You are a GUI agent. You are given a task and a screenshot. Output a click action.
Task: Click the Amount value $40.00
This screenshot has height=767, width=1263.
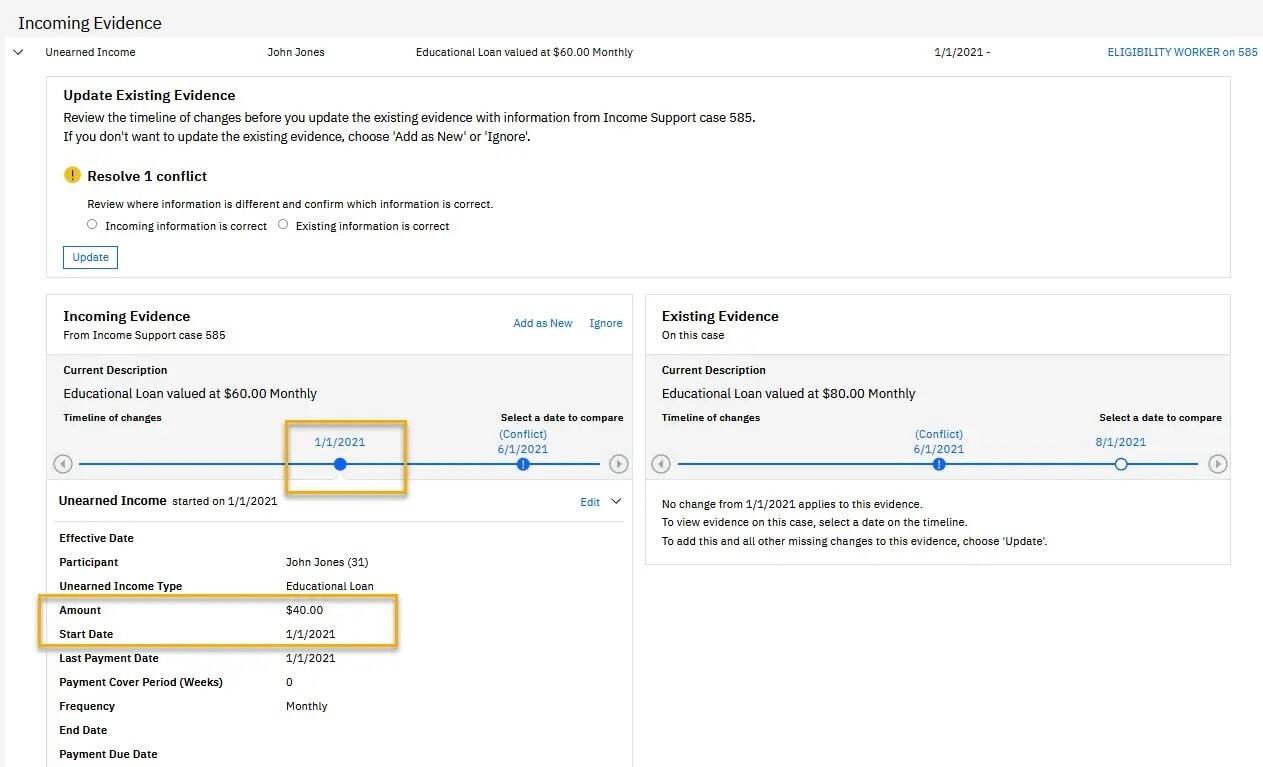[x=305, y=610]
